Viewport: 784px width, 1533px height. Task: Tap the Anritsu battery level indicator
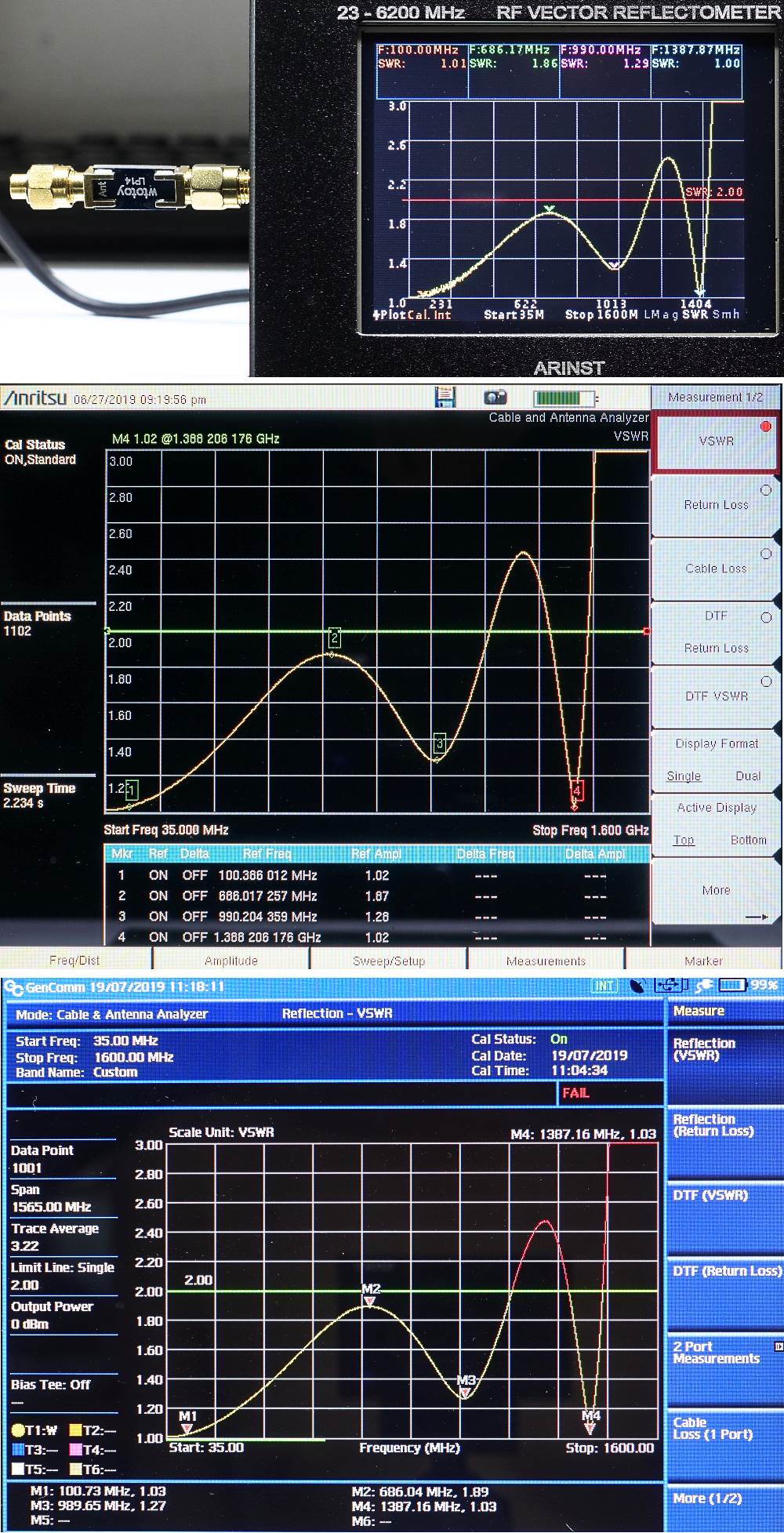[564, 398]
